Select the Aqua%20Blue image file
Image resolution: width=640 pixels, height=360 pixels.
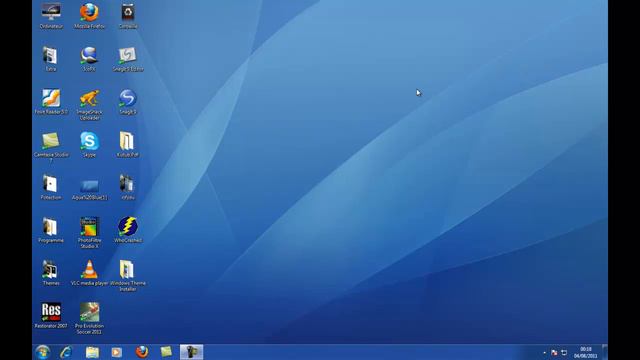pyautogui.click(x=89, y=189)
